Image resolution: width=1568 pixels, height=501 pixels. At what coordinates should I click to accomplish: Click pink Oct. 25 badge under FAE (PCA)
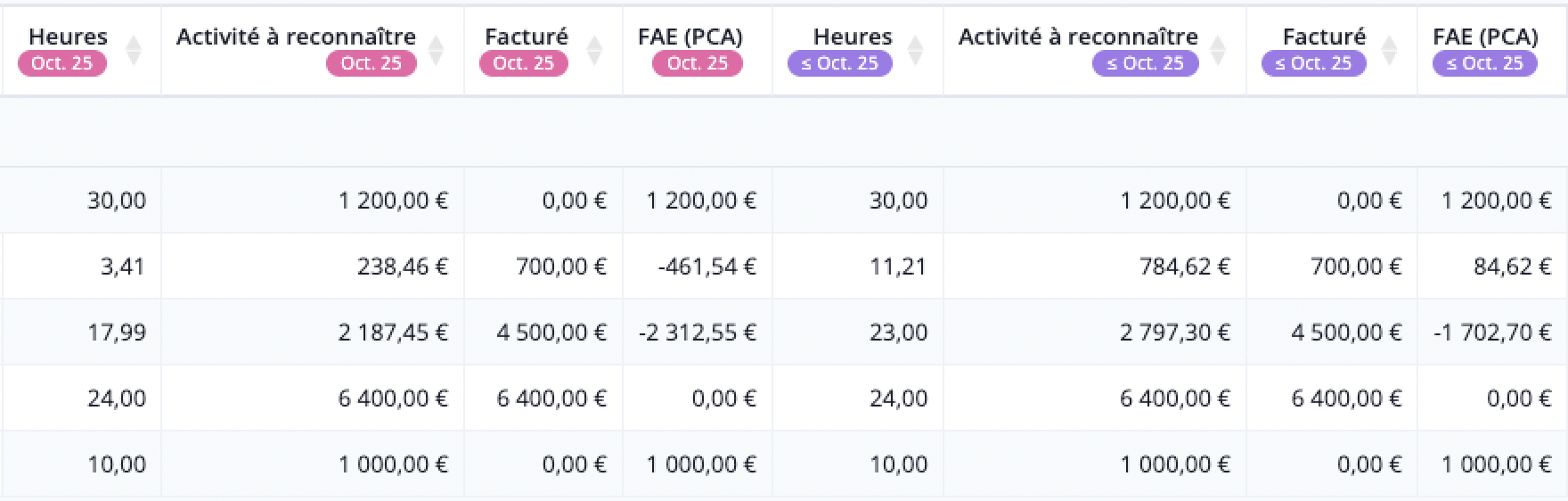(x=697, y=63)
